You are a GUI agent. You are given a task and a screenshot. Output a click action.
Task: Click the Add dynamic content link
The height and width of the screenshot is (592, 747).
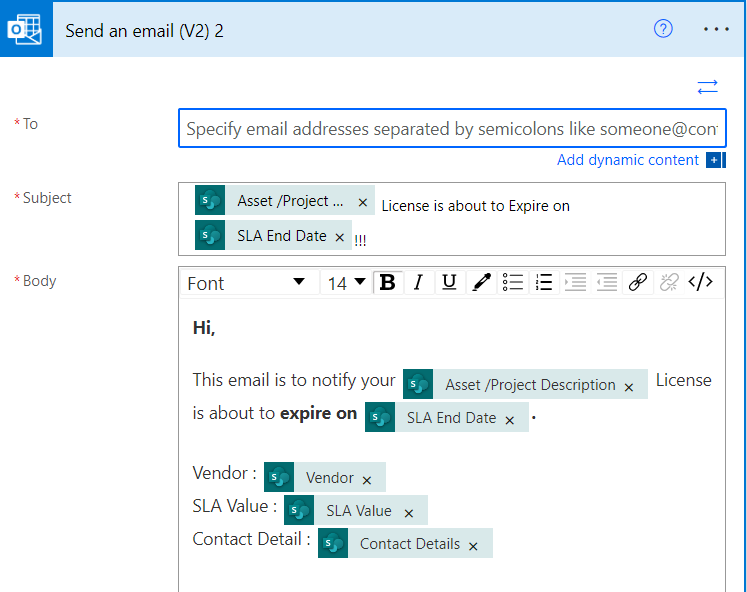[x=628, y=160]
